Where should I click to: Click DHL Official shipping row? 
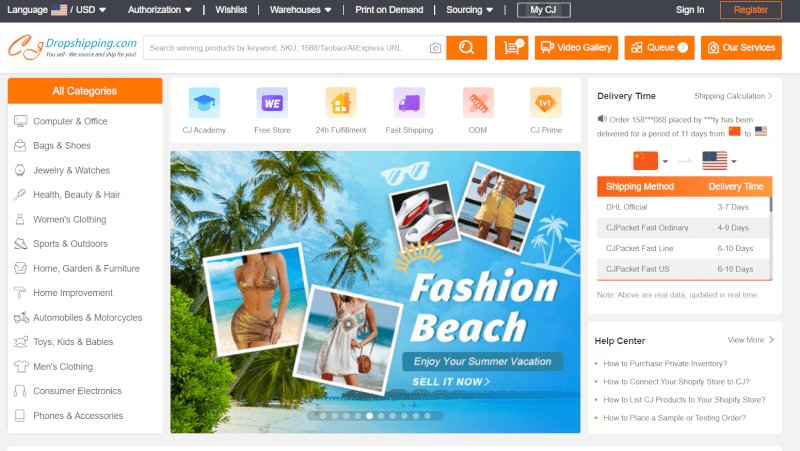coord(683,207)
